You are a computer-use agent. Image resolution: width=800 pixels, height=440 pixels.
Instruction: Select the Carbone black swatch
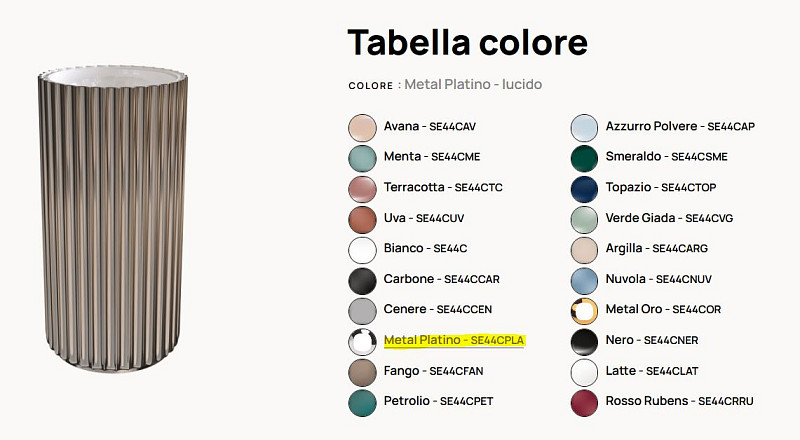(x=362, y=280)
